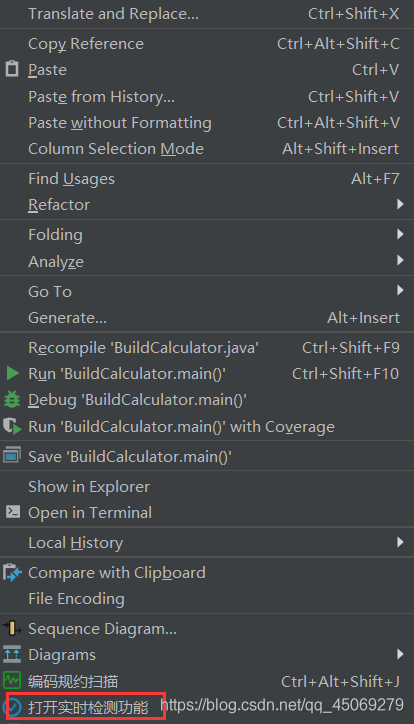
Task: Choose Generate... from the context menu
Action: point(207,318)
